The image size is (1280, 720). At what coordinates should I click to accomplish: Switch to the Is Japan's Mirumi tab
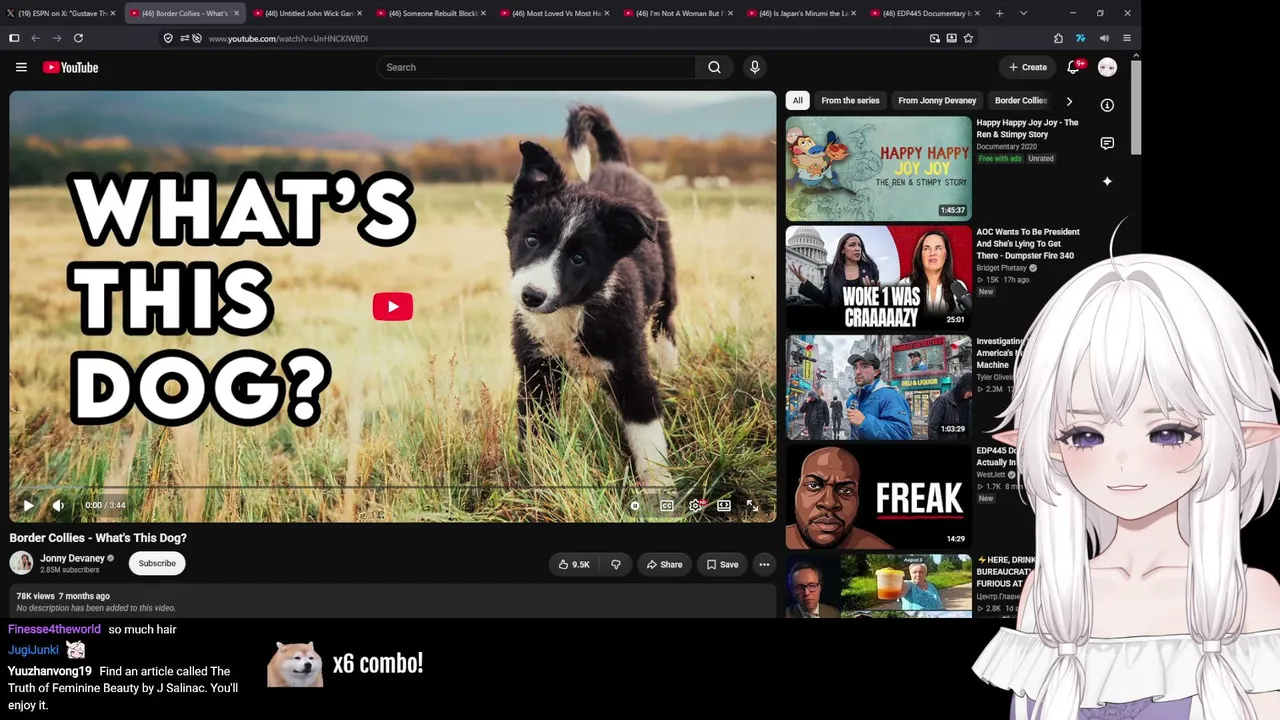point(801,13)
